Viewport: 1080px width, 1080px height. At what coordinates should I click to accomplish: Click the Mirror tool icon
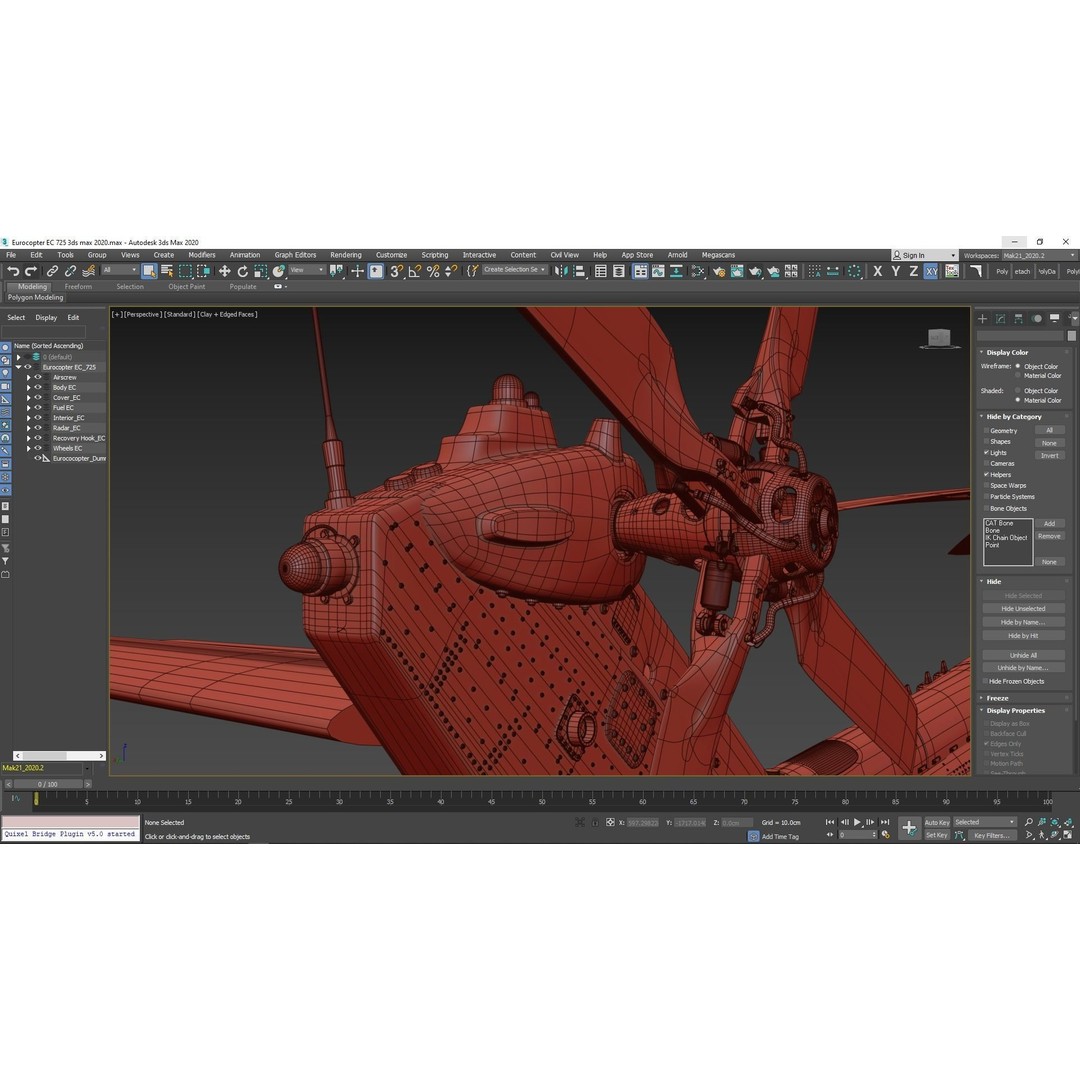[561, 271]
